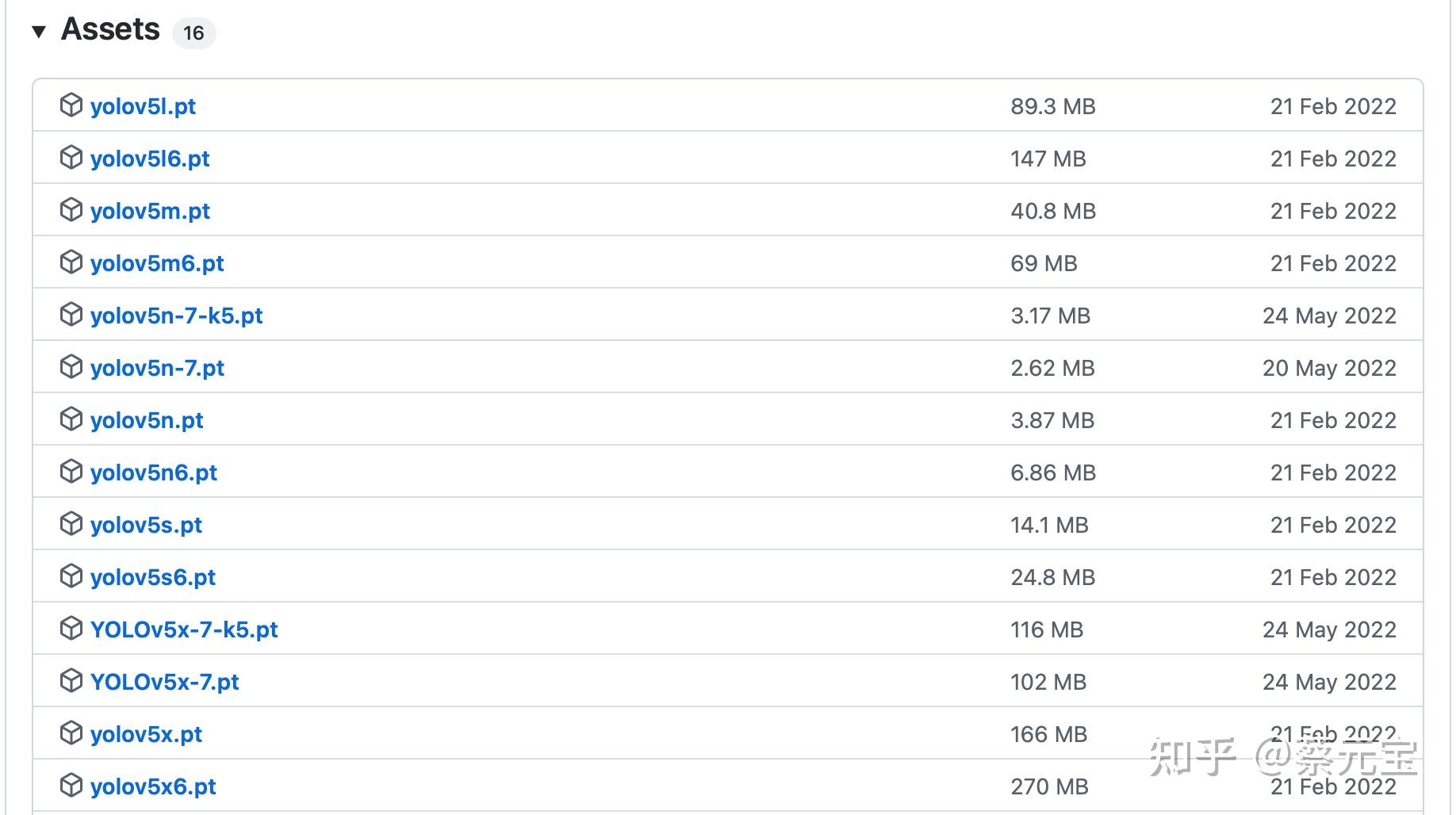Click the package icon next to yolov5x.pt
Image resolution: width=1456 pixels, height=815 pixels.
tap(71, 733)
